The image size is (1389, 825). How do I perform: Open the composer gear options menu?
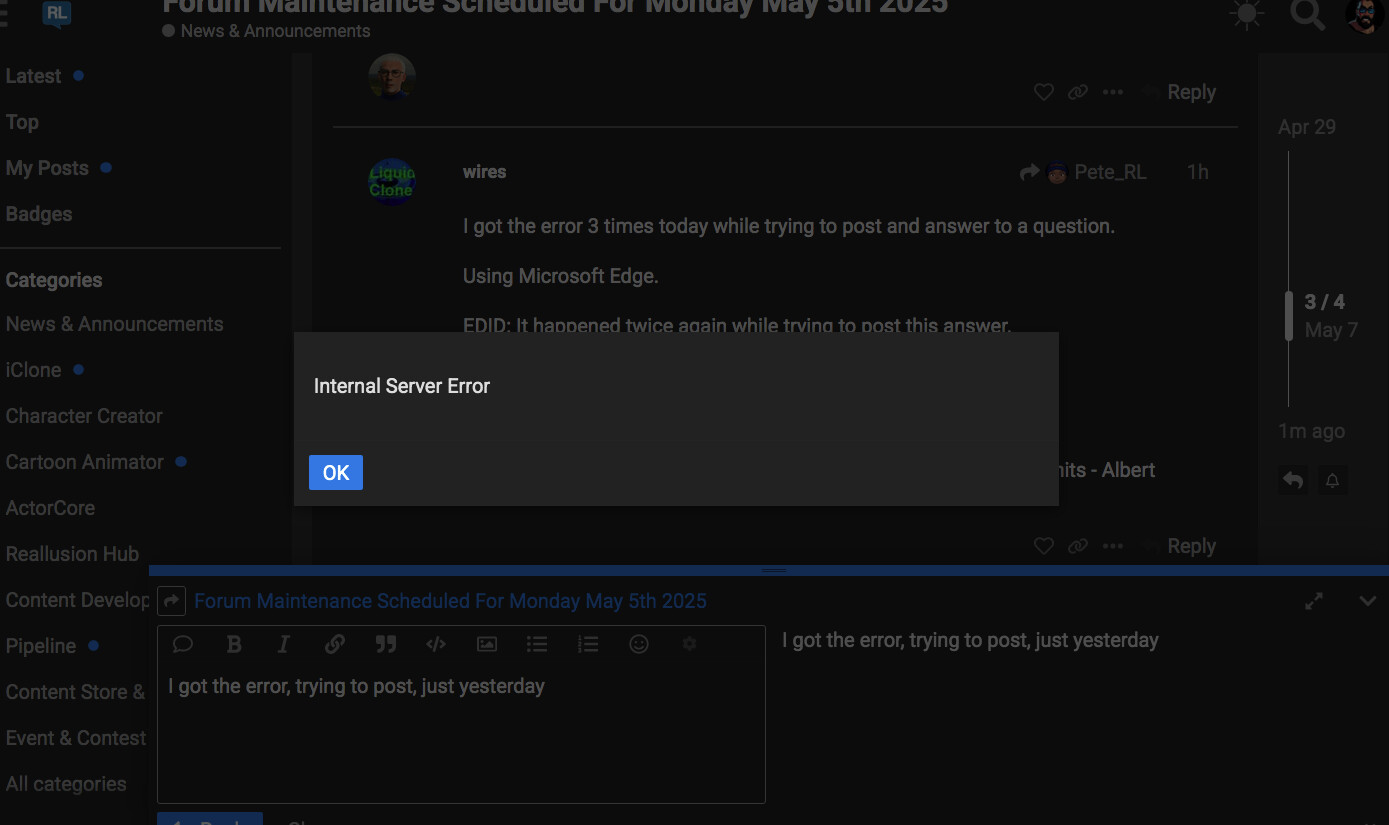pos(689,644)
